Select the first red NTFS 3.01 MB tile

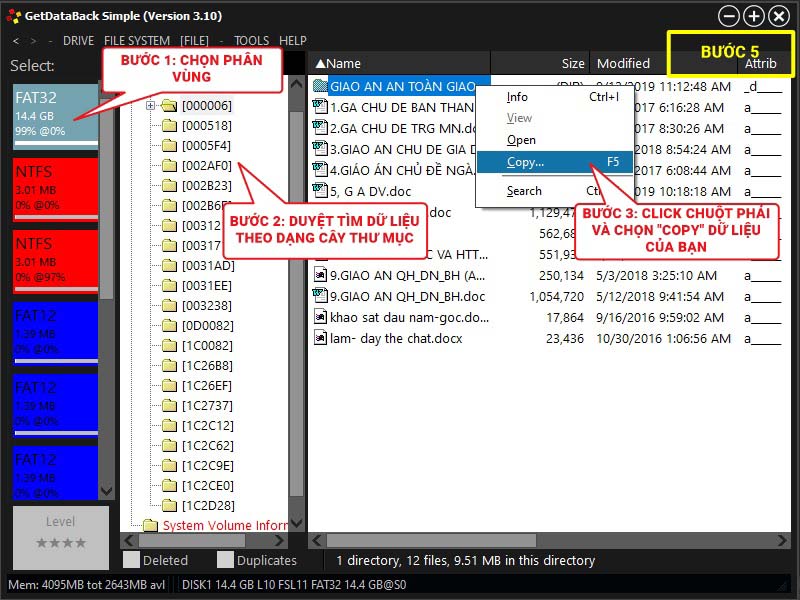(56, 190)
